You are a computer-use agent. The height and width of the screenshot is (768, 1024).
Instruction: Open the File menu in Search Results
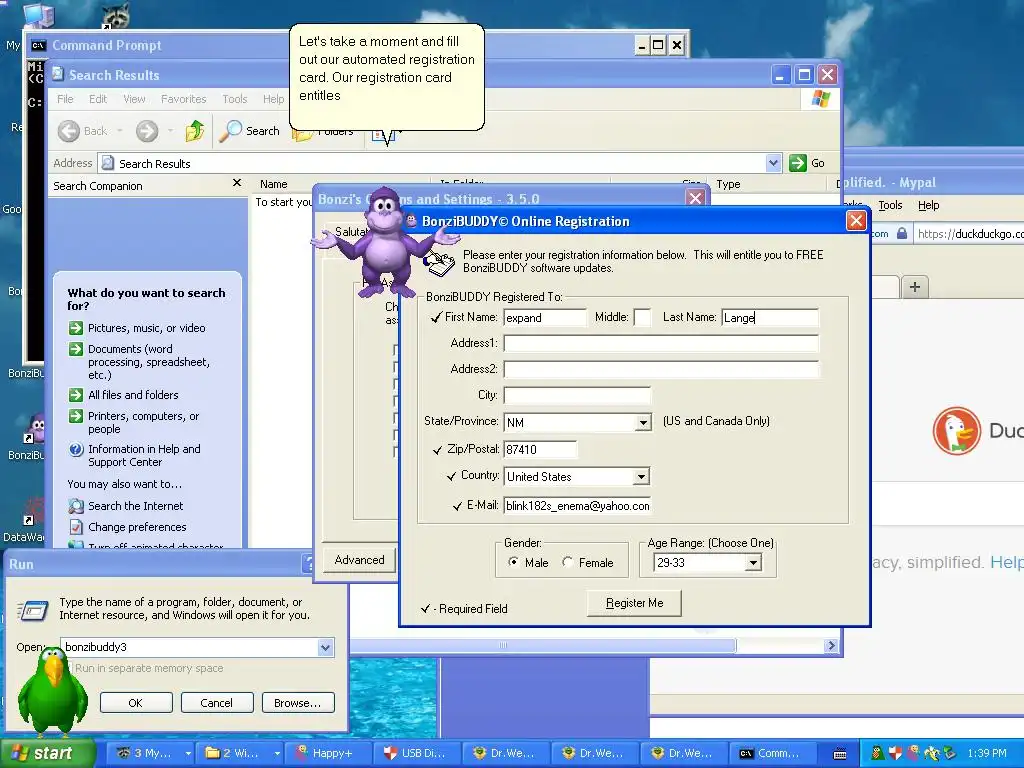point(65,99)
